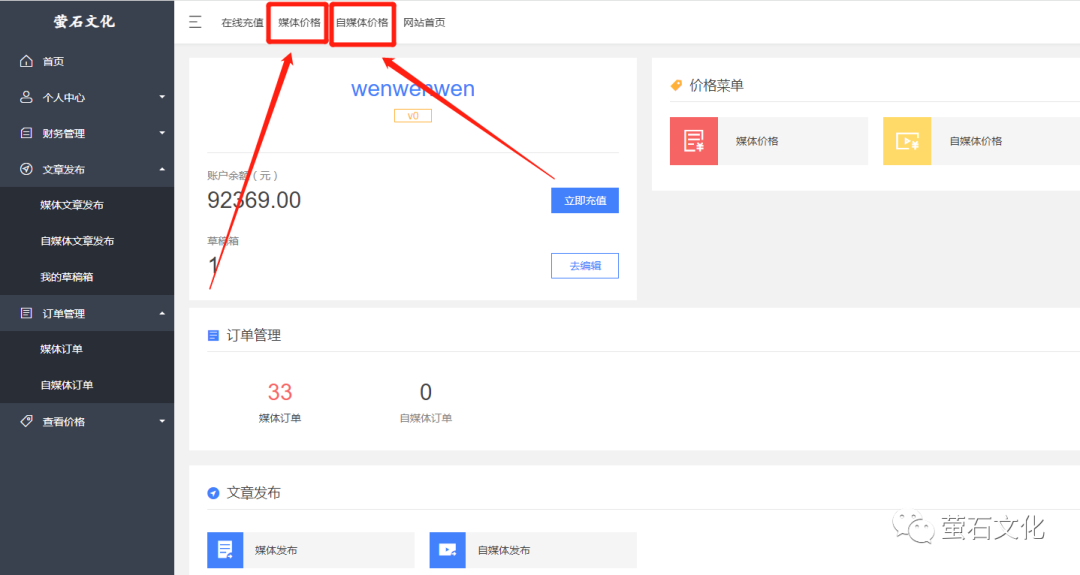Click the 自媒体发布 card label
This screenshot has width=1080, height=575.
tap(504, 550)
